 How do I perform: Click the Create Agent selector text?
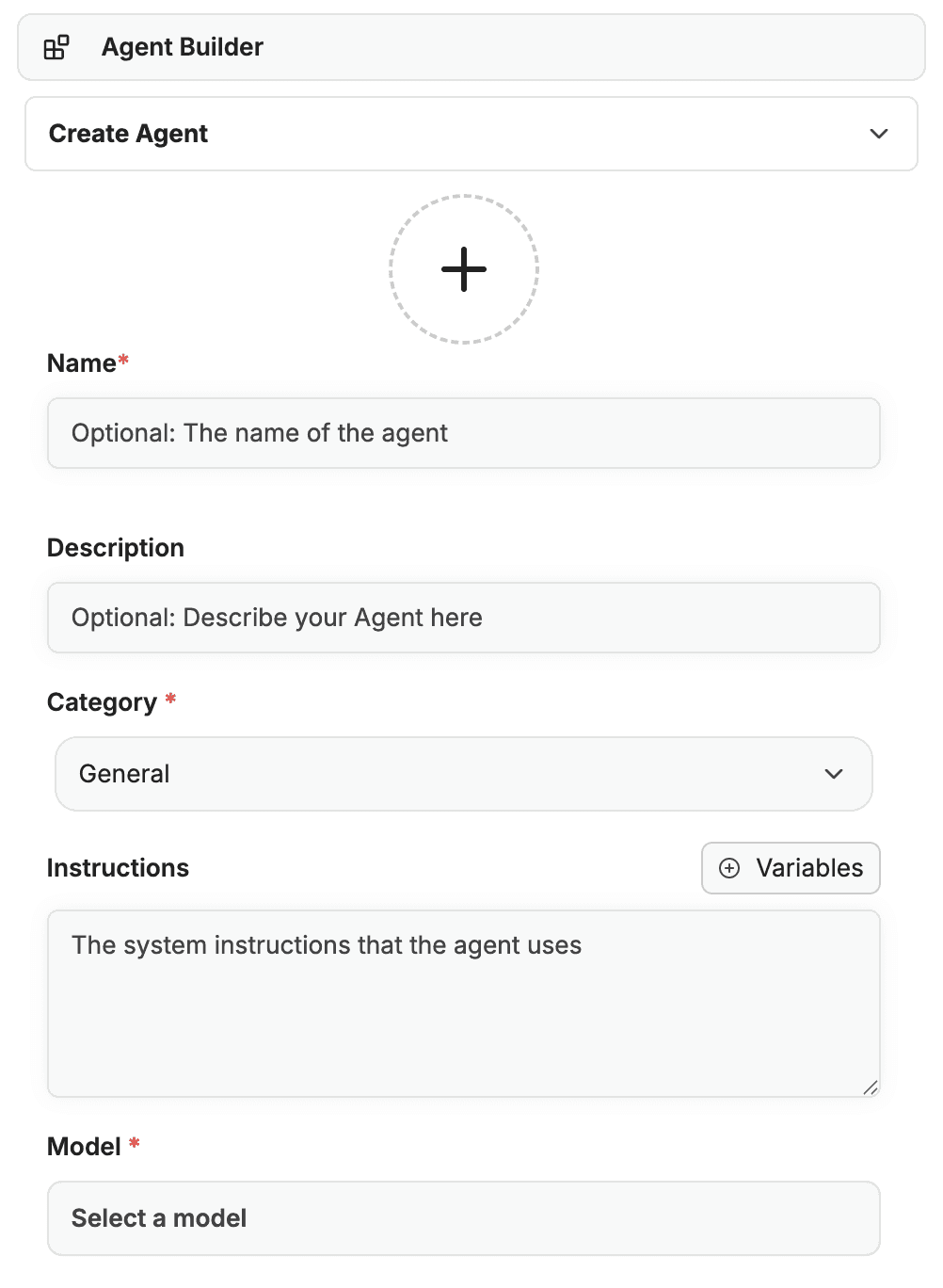pos(128,134)
